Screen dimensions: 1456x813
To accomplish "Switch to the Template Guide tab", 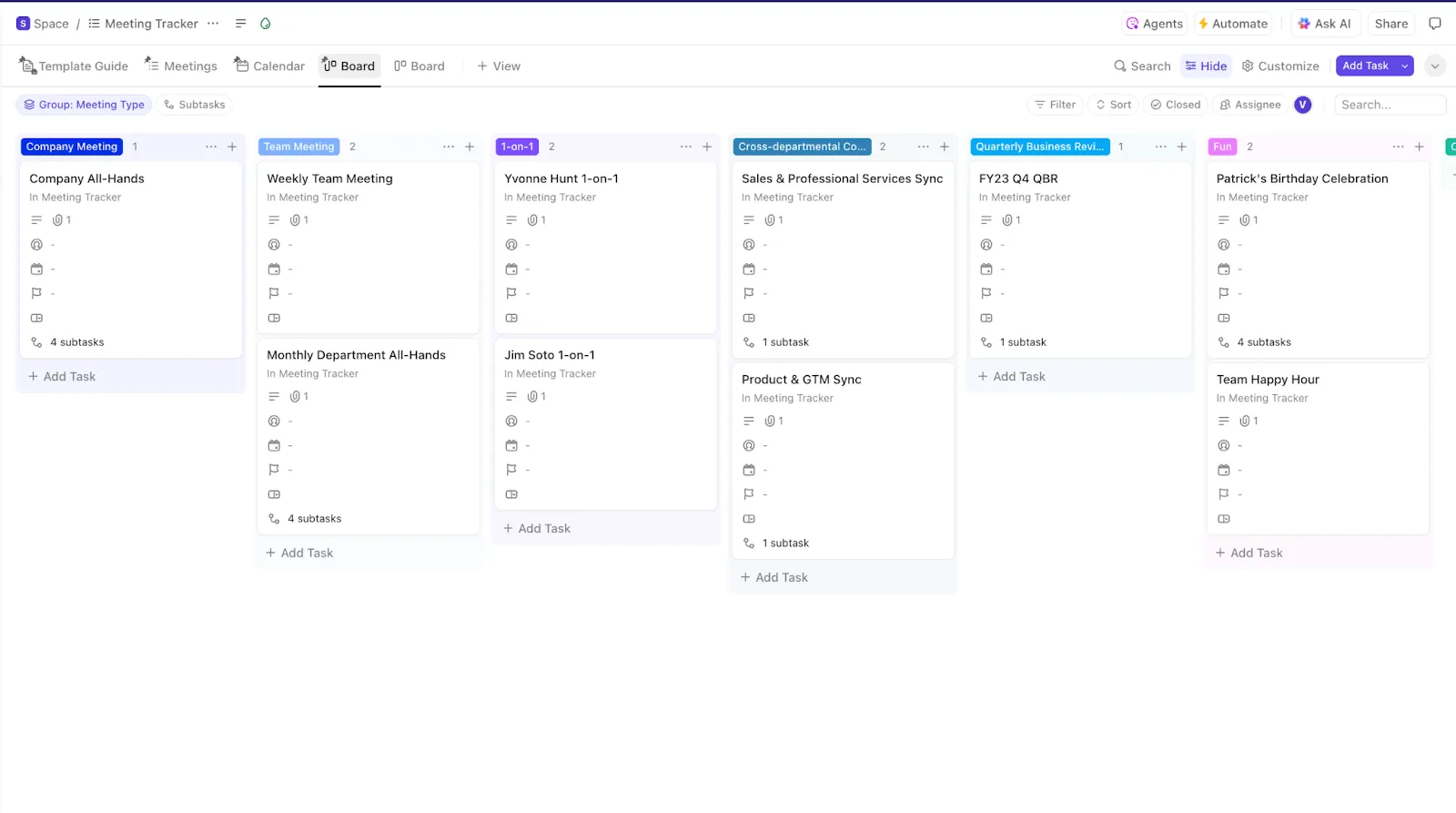I will click(x=74, y=66).
